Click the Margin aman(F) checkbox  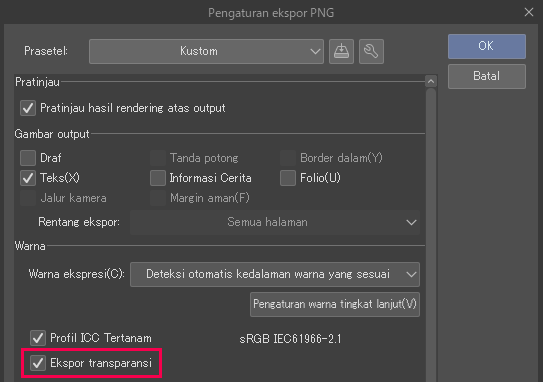(158, 198)
